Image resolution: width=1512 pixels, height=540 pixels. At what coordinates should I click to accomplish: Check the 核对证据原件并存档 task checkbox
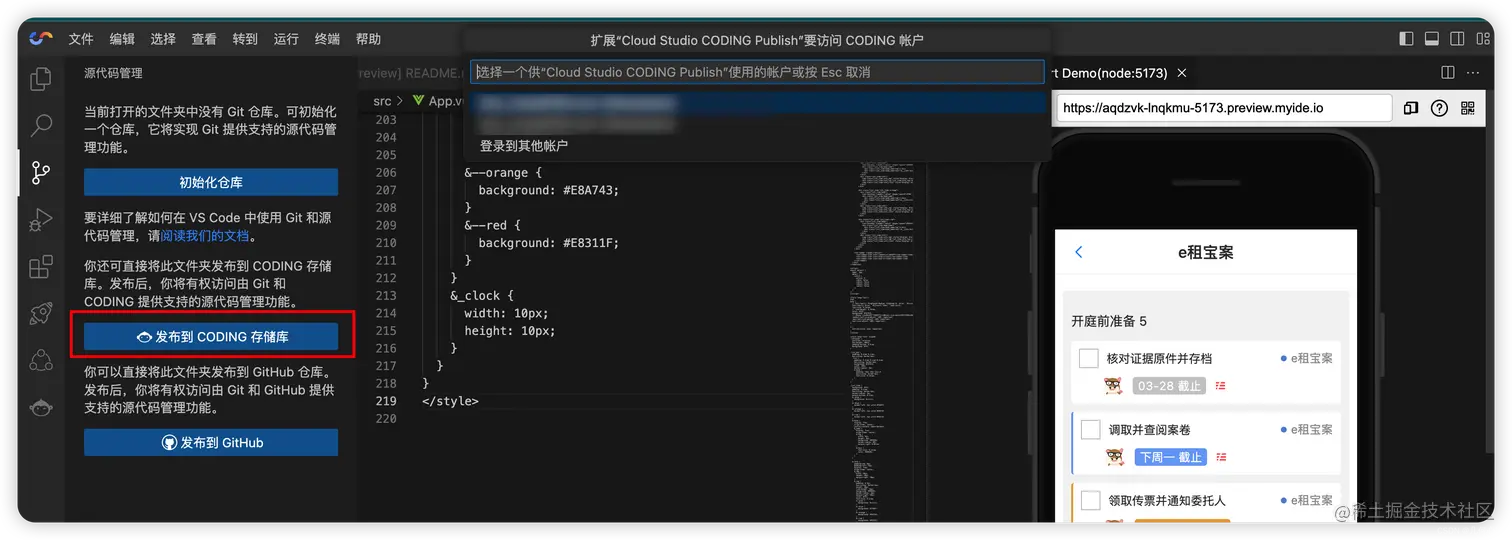coord(1088,358)
